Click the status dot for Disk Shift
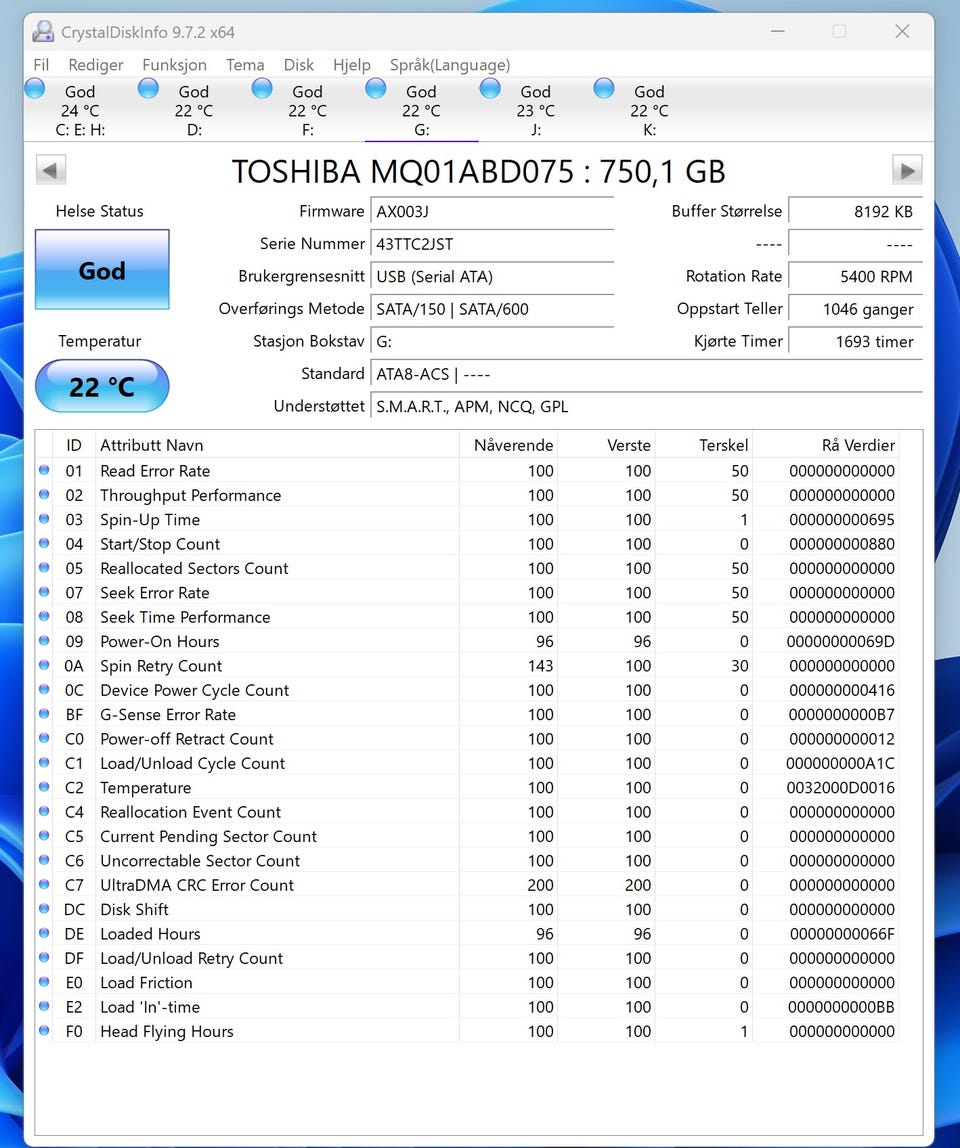This screenshot has width=960, height=1148. [x=44, y=909]
